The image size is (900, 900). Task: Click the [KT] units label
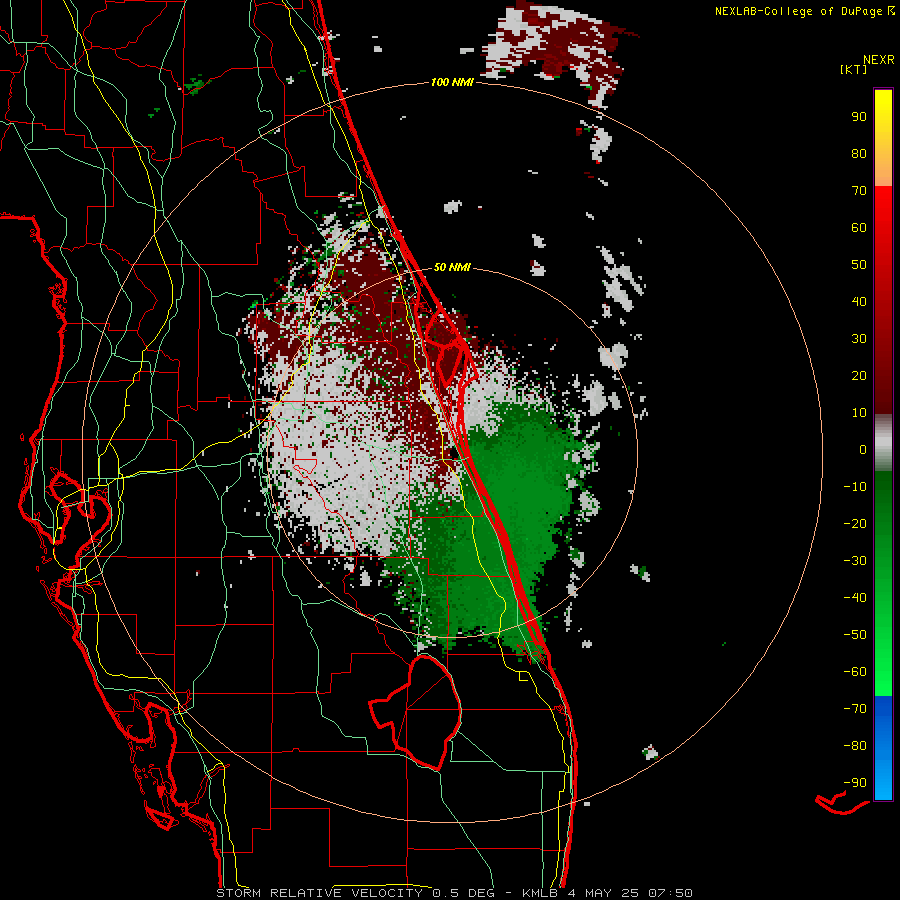point(853,69)
